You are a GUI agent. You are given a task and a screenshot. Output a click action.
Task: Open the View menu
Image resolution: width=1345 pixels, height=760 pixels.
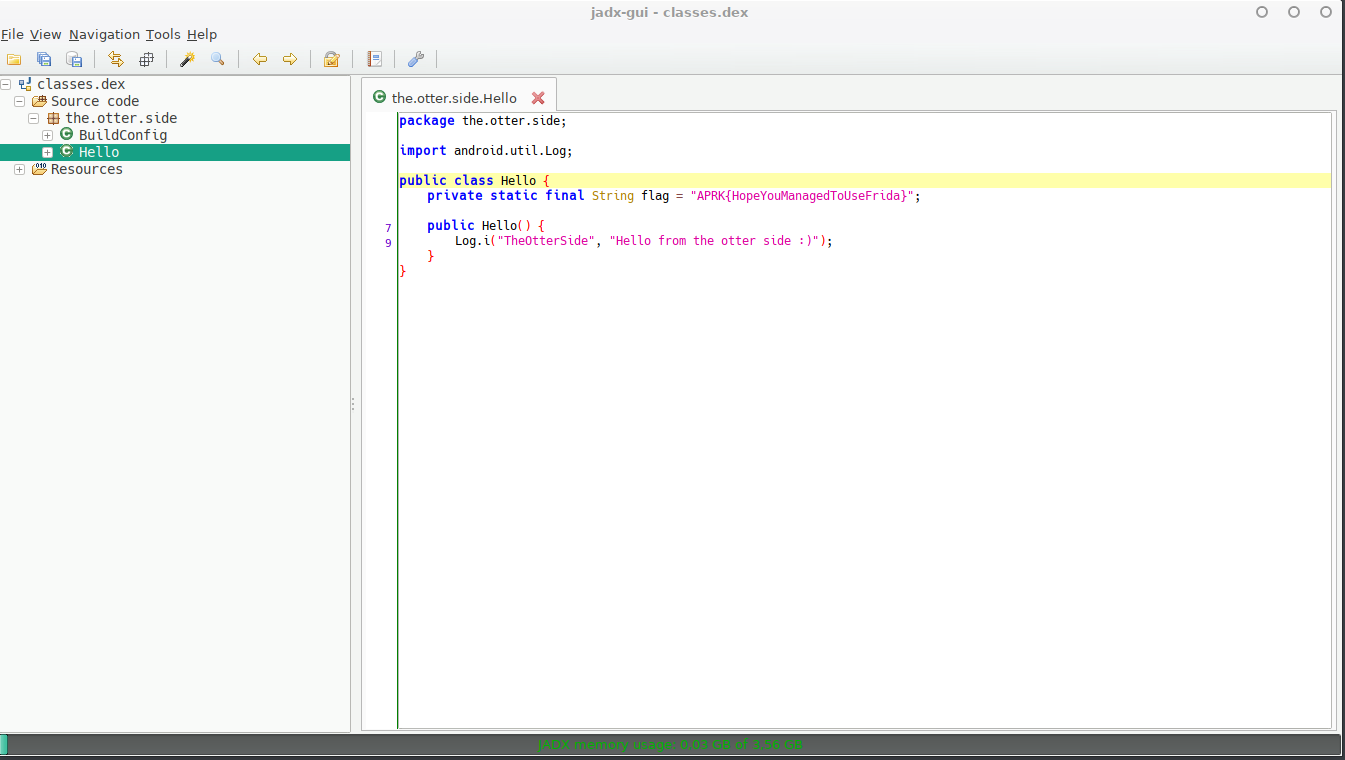point(46,34)
